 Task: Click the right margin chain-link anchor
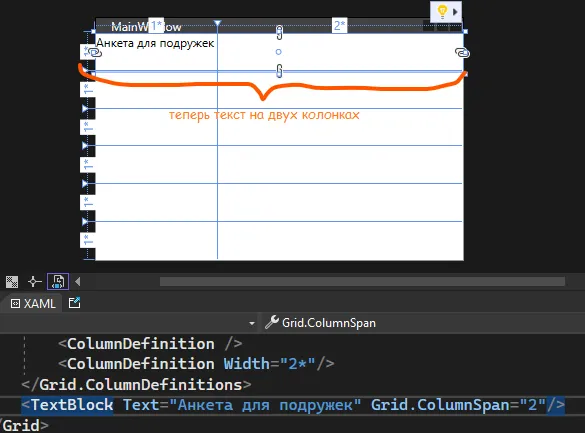point(462,53)
